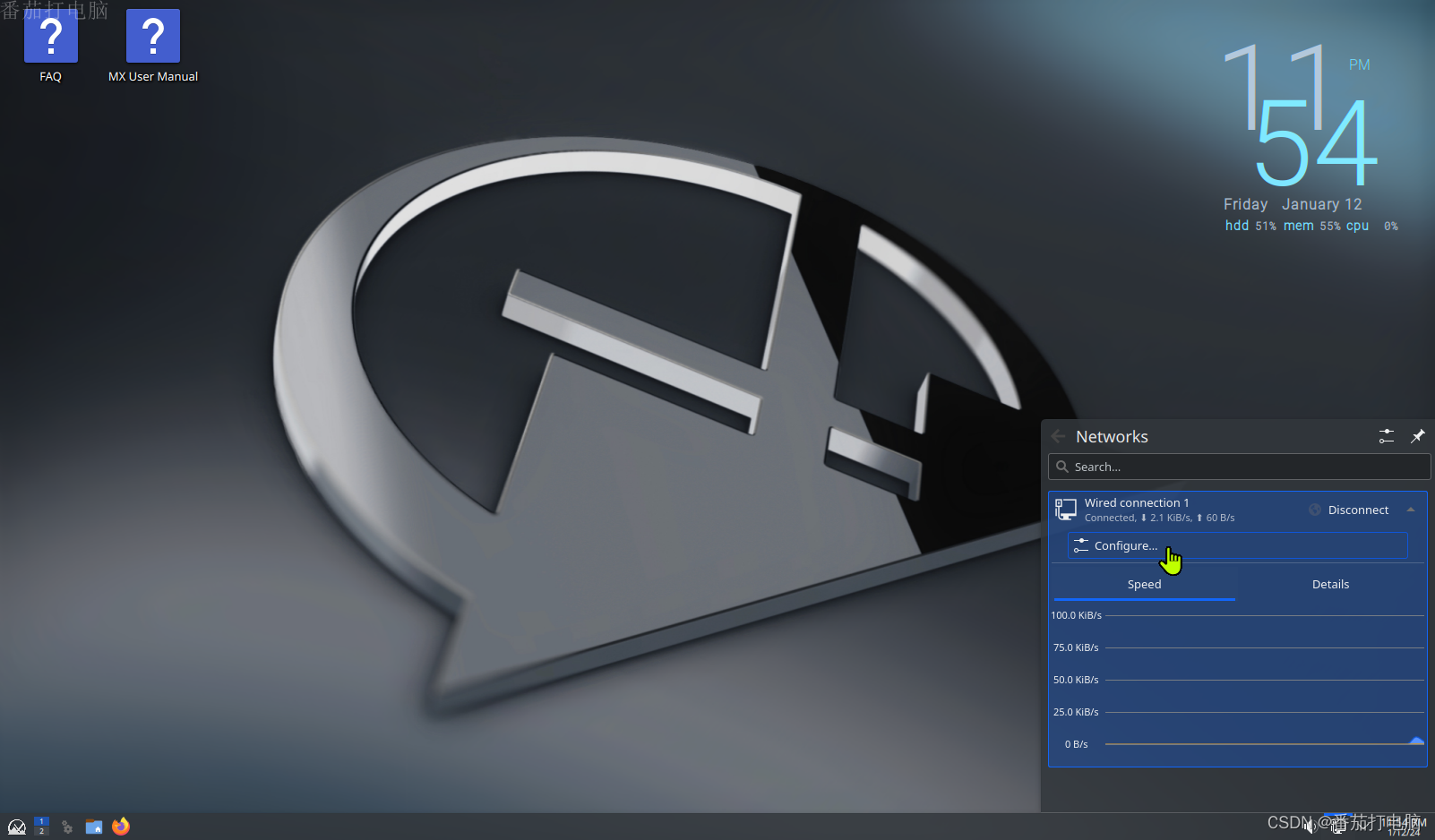
Task: Switch to the Details tab
Action: click(1330, 584)
